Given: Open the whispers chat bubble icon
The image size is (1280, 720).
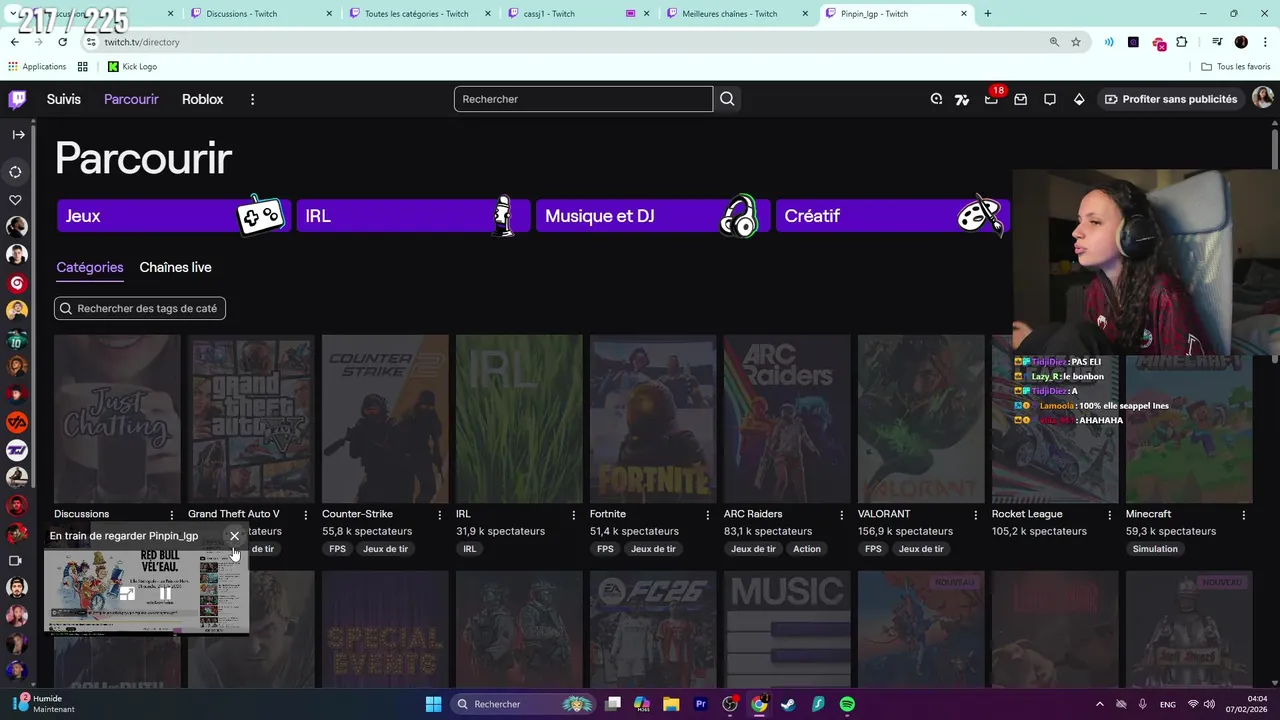Looking at the screenshot, I should click(1049, 99).
